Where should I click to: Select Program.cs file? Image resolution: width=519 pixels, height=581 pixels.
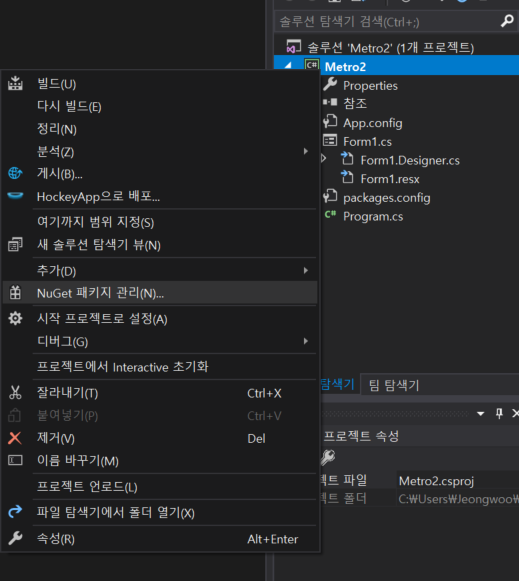(373, 216)
